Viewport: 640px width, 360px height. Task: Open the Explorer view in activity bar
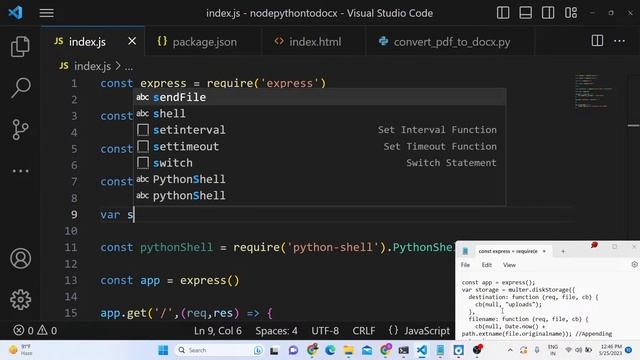tap(20, 46)
